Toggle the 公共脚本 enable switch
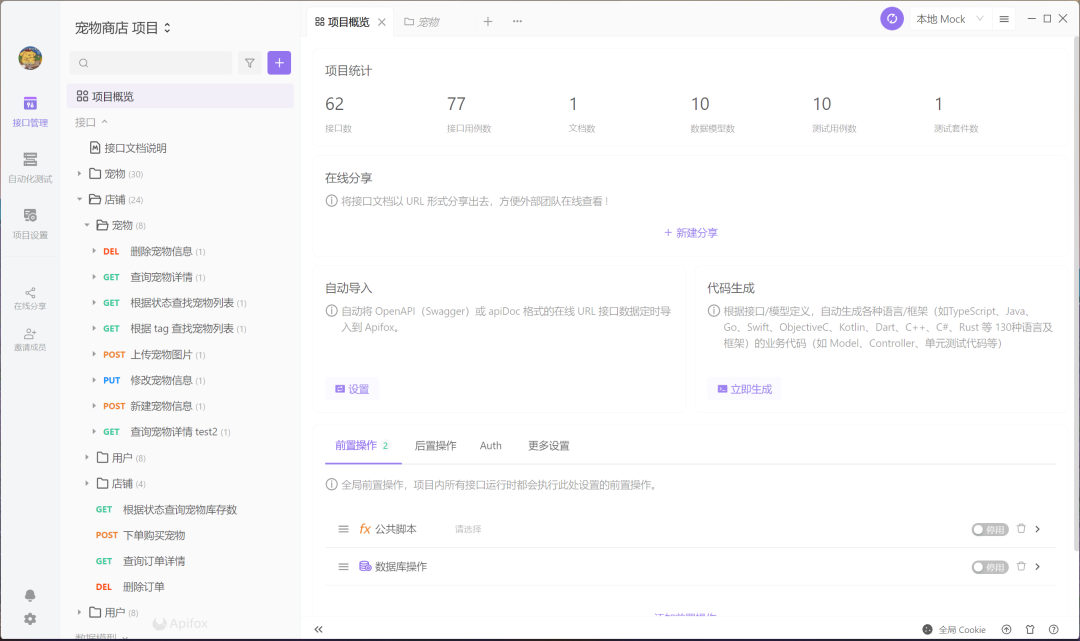 (x=990, y=529)
